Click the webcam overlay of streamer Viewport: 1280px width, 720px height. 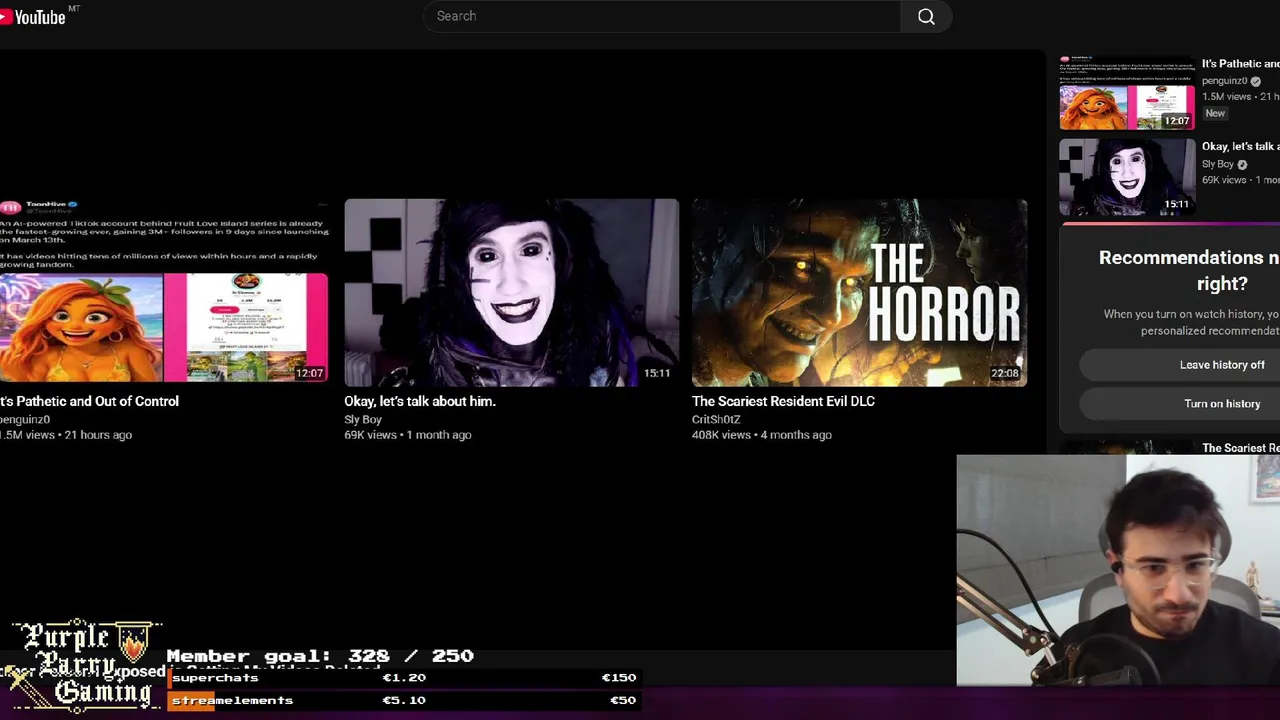coord(1118,570)
